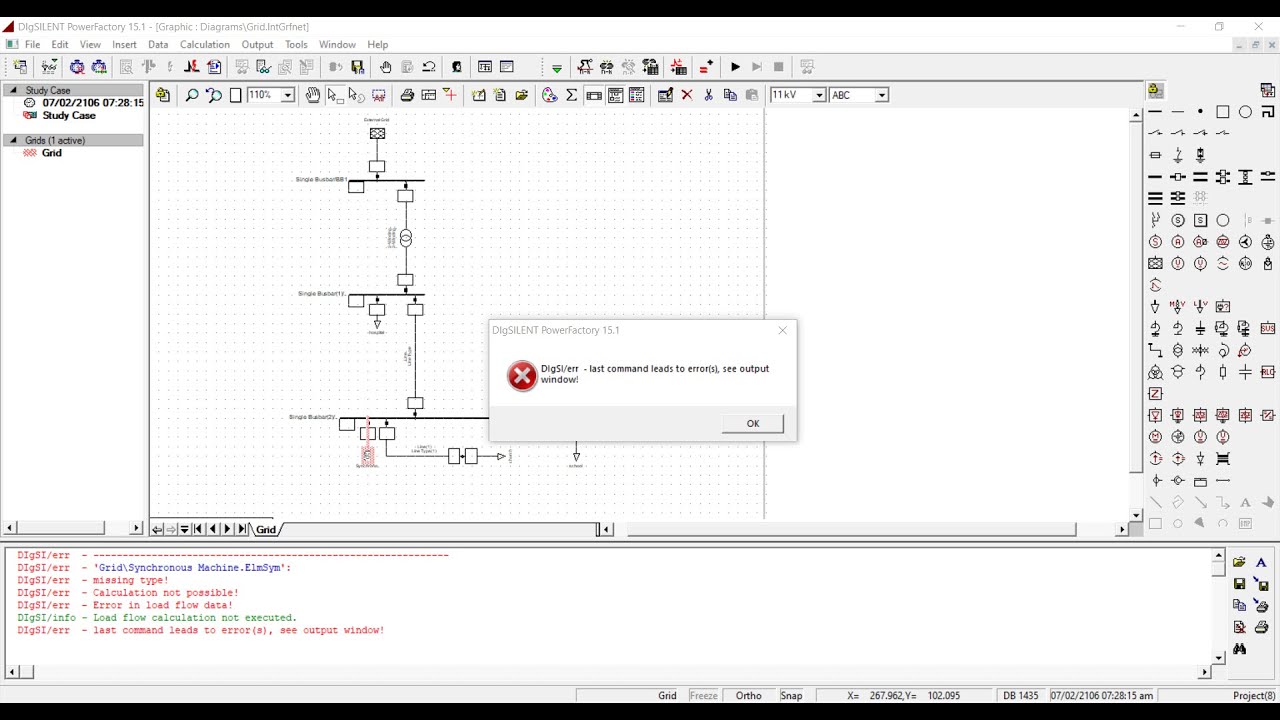Viewport: 1280px width, 720px height.
Task: Select the RLC element in drawing toolbox
Action: [1268, 372]
